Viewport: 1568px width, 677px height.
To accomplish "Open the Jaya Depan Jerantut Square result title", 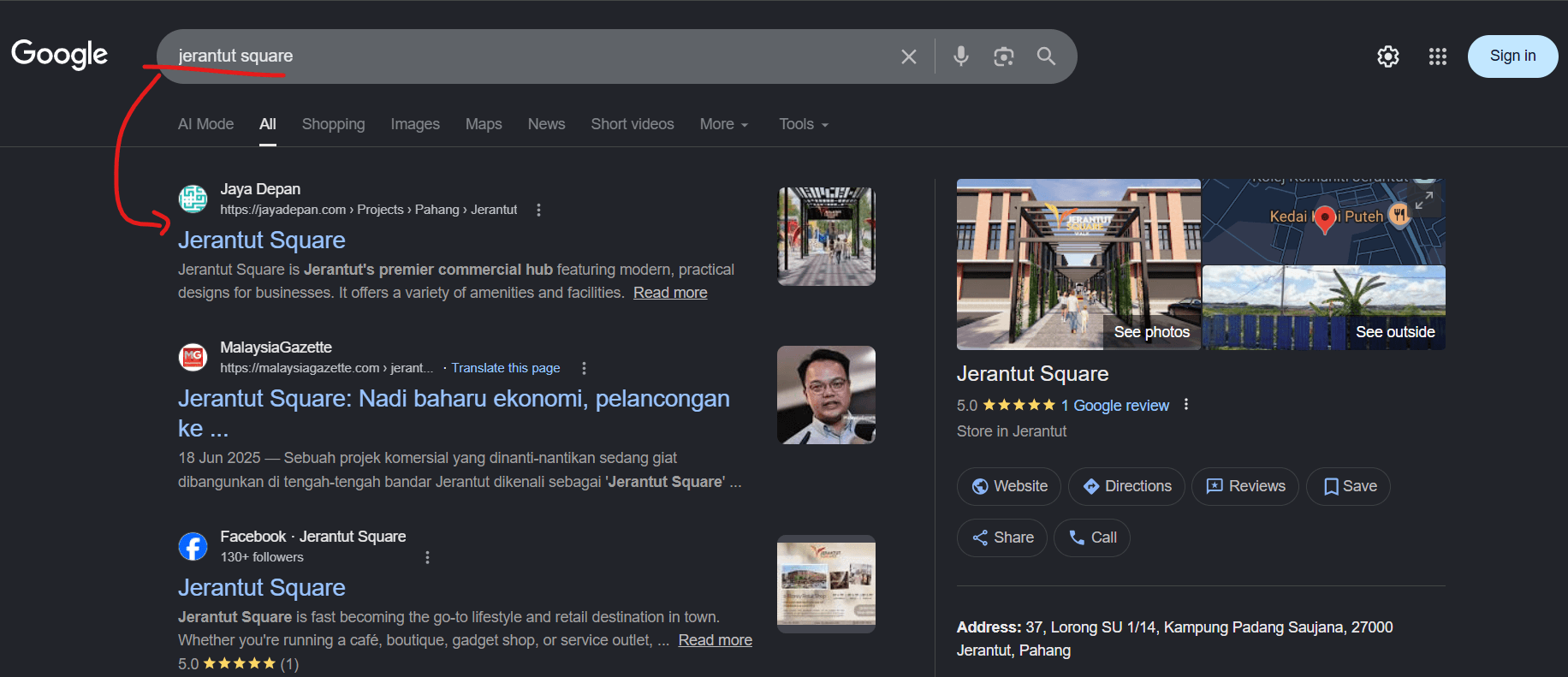I will [x=262, y=241].
